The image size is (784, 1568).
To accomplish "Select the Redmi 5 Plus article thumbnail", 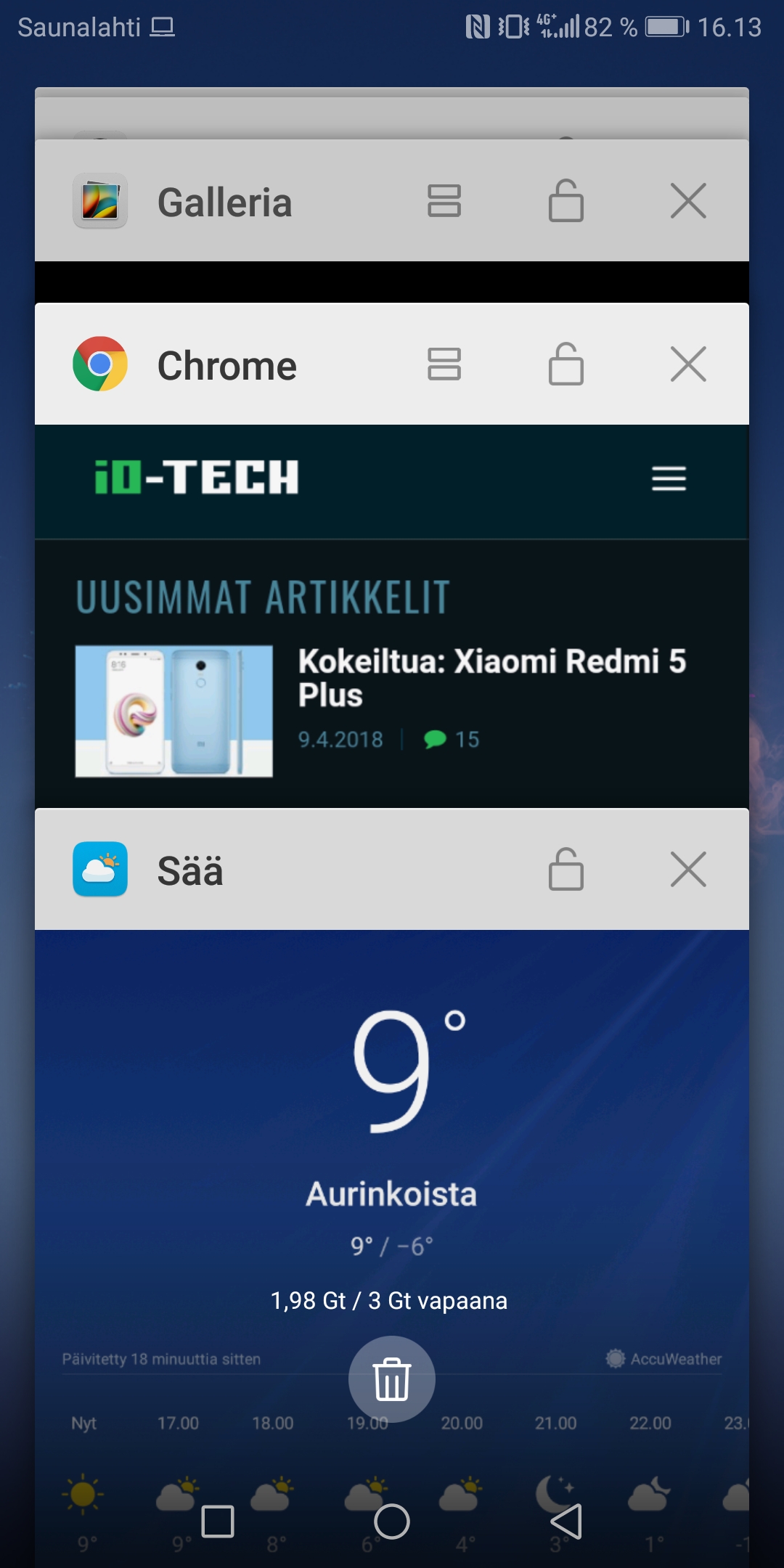I will click(174, 711).
